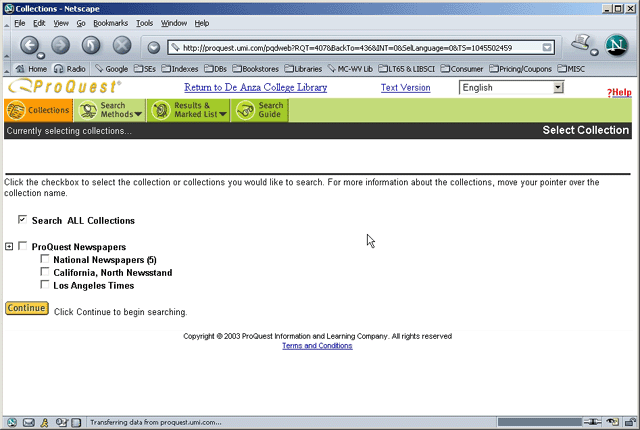Follow the Return to De Anza College Library link
The height and width of the screenshot is (430, 640).
coord(270,88)
